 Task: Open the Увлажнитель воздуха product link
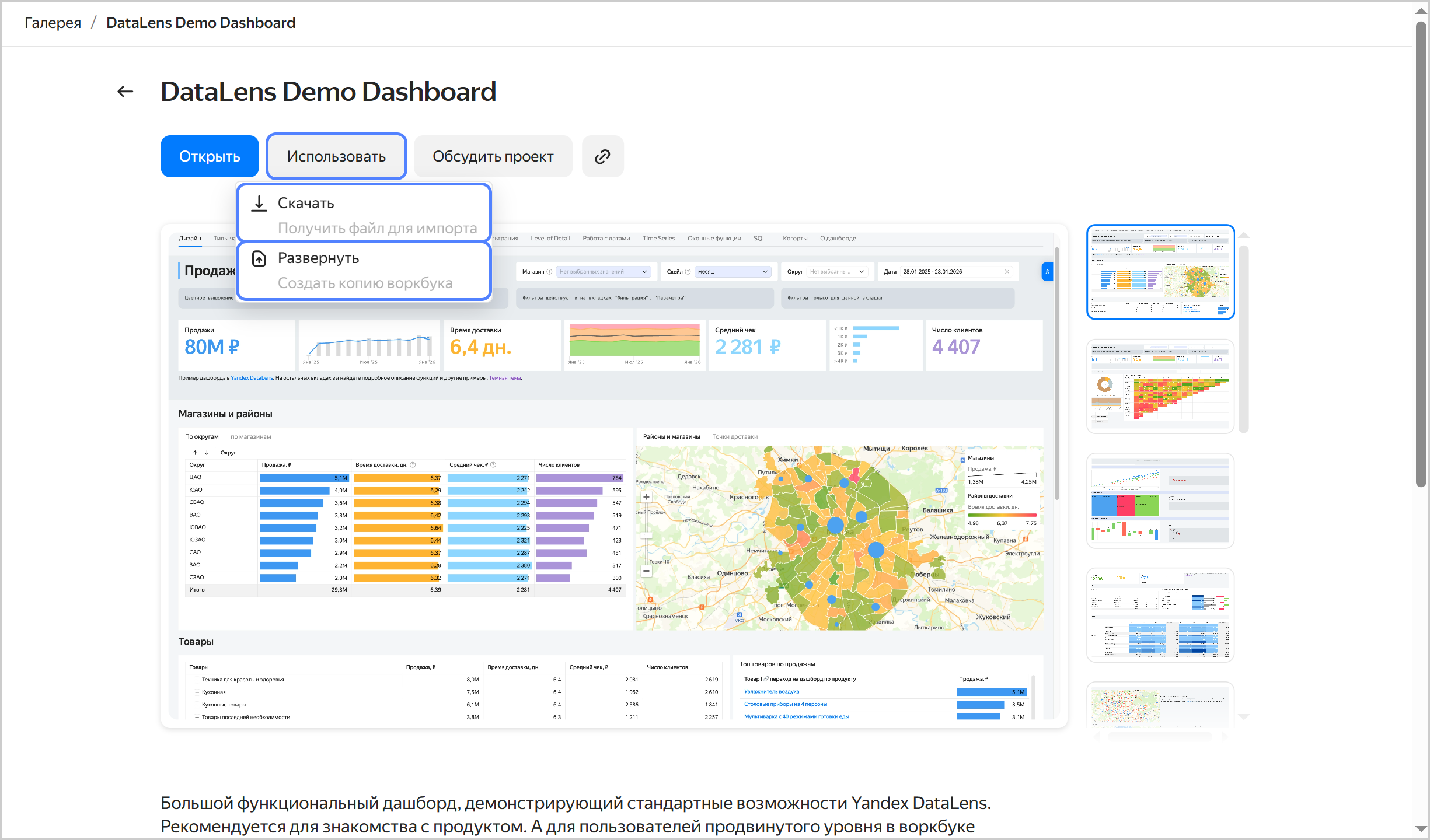(772, 692)
